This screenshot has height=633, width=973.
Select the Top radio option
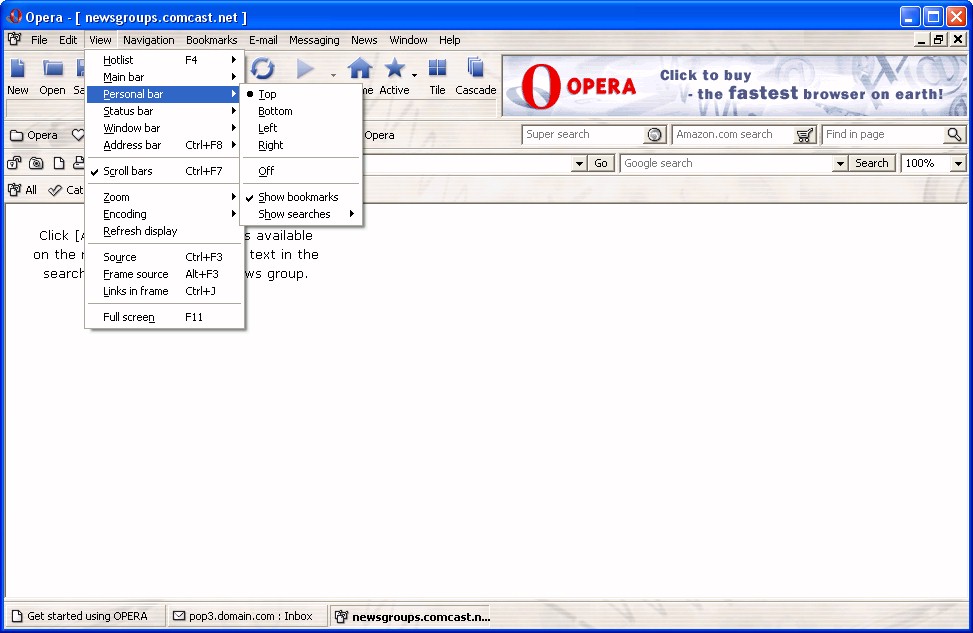click(x=267, y=94)
